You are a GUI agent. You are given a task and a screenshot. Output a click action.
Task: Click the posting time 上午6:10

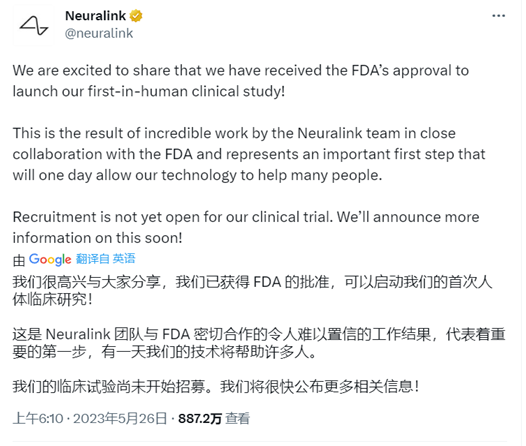click(38, 419)
